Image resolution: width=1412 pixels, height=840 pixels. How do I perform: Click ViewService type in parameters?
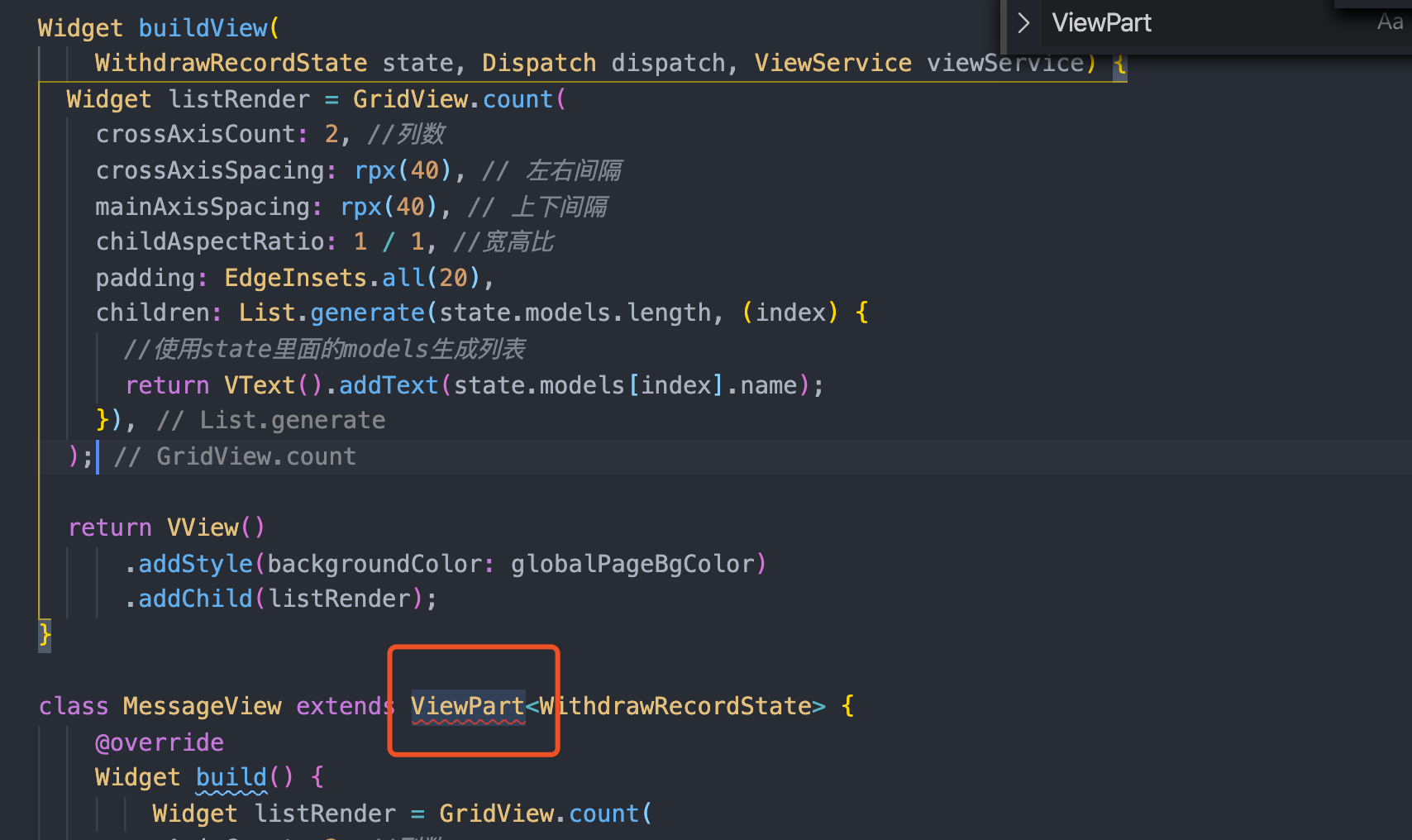pyautogui.click(x=833, y=63)
